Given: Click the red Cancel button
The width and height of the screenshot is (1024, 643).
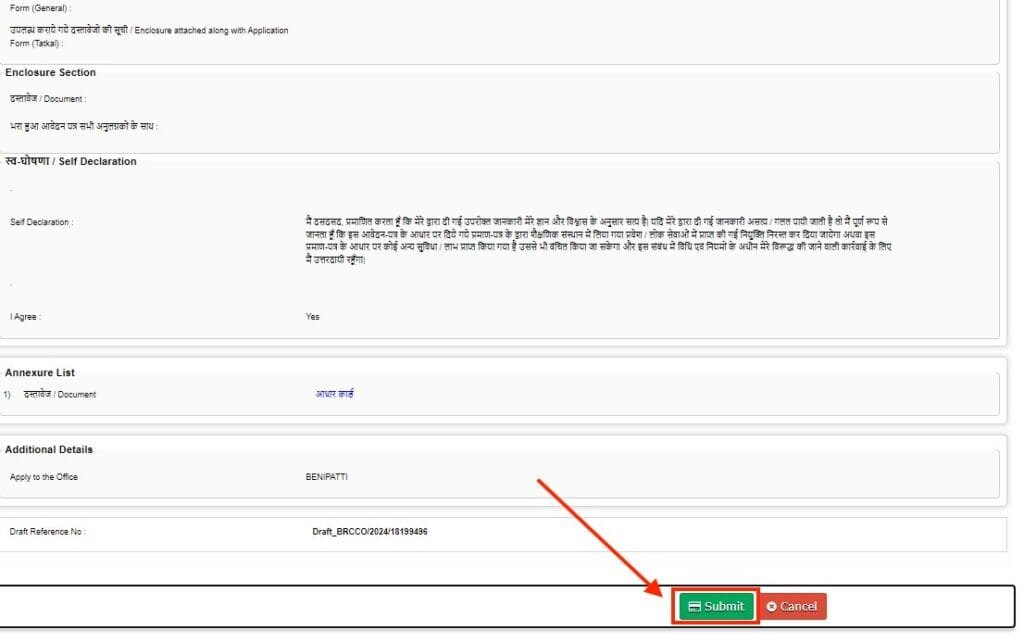Looking at the screenshot, I should pos(792,606).
